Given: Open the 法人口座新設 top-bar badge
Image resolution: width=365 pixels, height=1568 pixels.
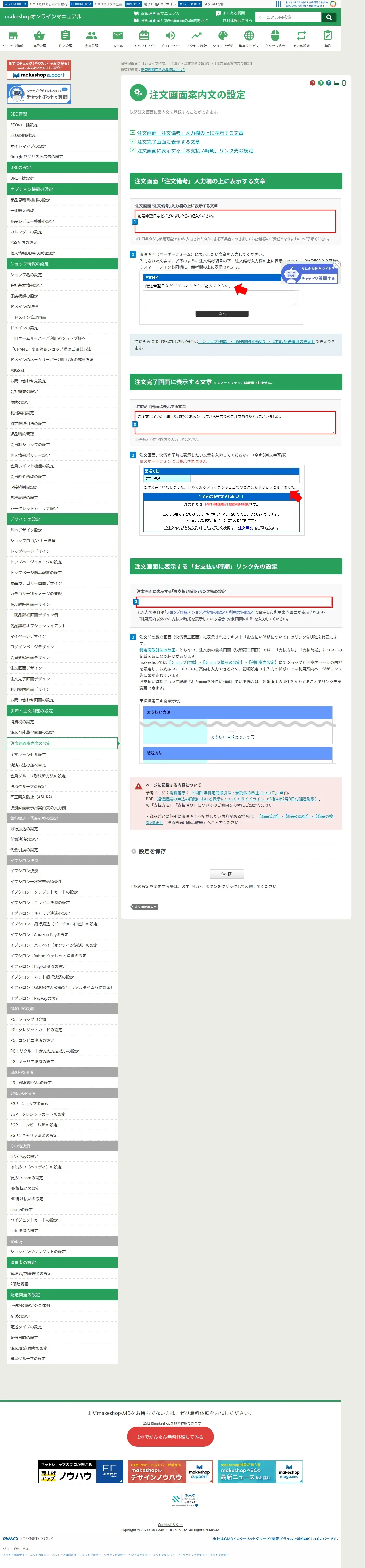Looking at the screenshot, I should [15, 4].
